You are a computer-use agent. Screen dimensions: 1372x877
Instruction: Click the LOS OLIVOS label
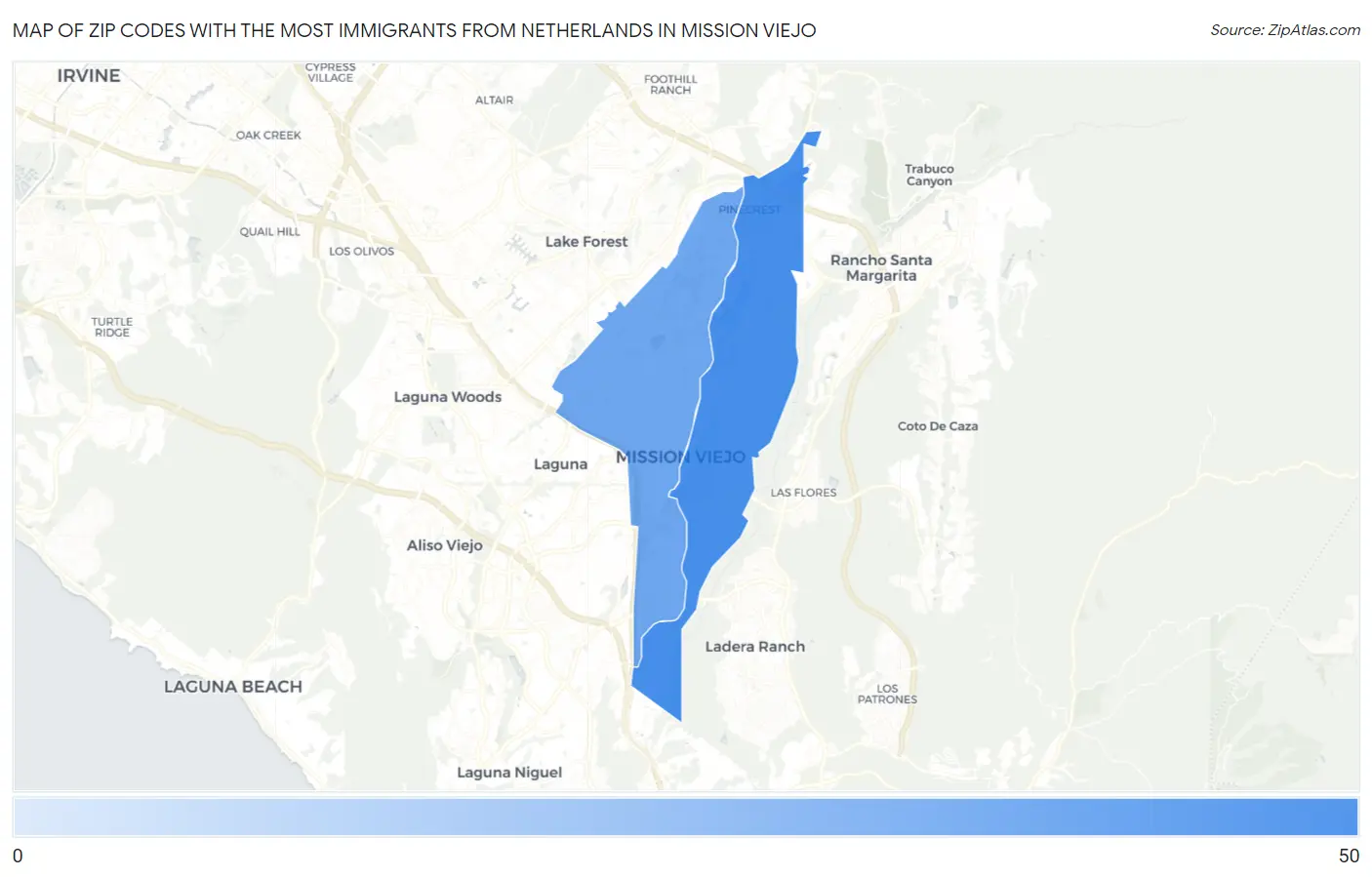coord(361,251)
